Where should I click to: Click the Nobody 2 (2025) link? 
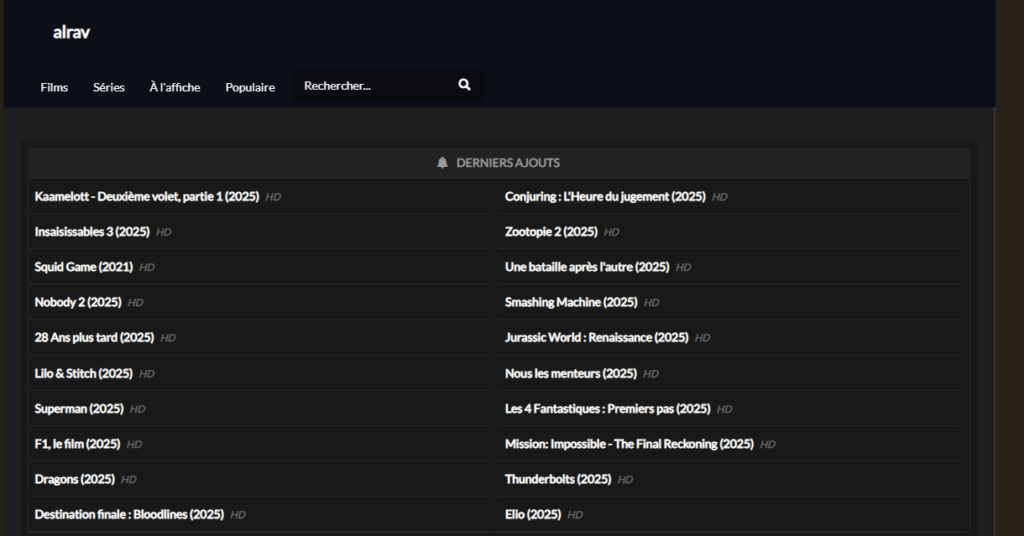point(78,302)
